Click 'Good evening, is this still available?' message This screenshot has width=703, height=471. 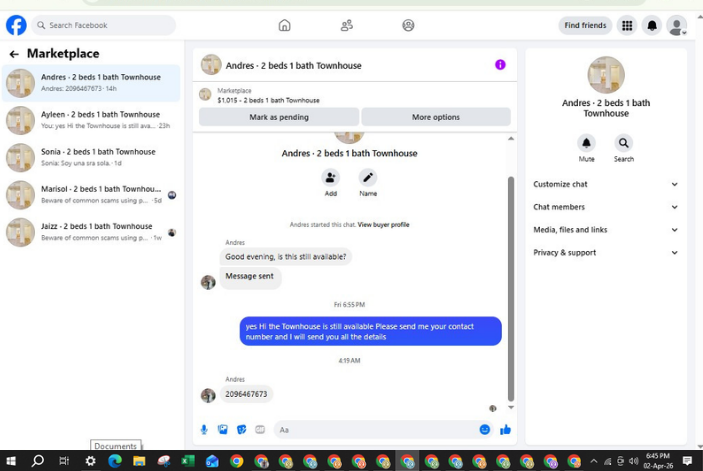(286, 256)
